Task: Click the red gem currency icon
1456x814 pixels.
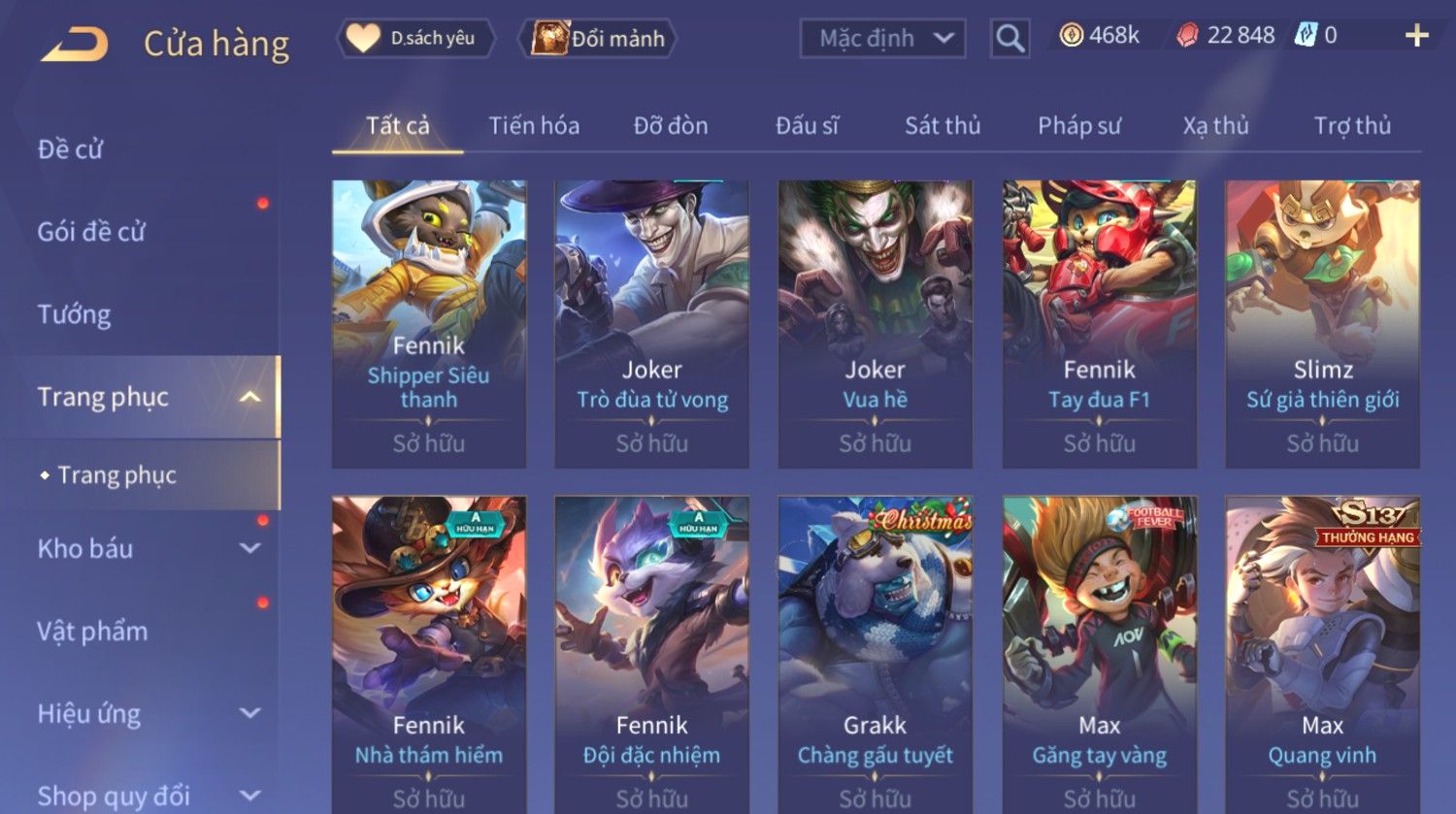Action: coord(1188,36)
